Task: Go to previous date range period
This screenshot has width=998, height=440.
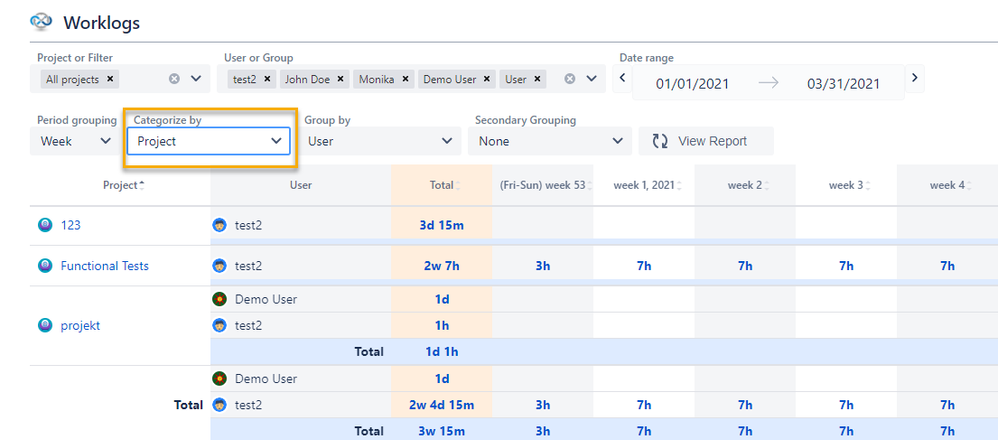Action: 622,78
